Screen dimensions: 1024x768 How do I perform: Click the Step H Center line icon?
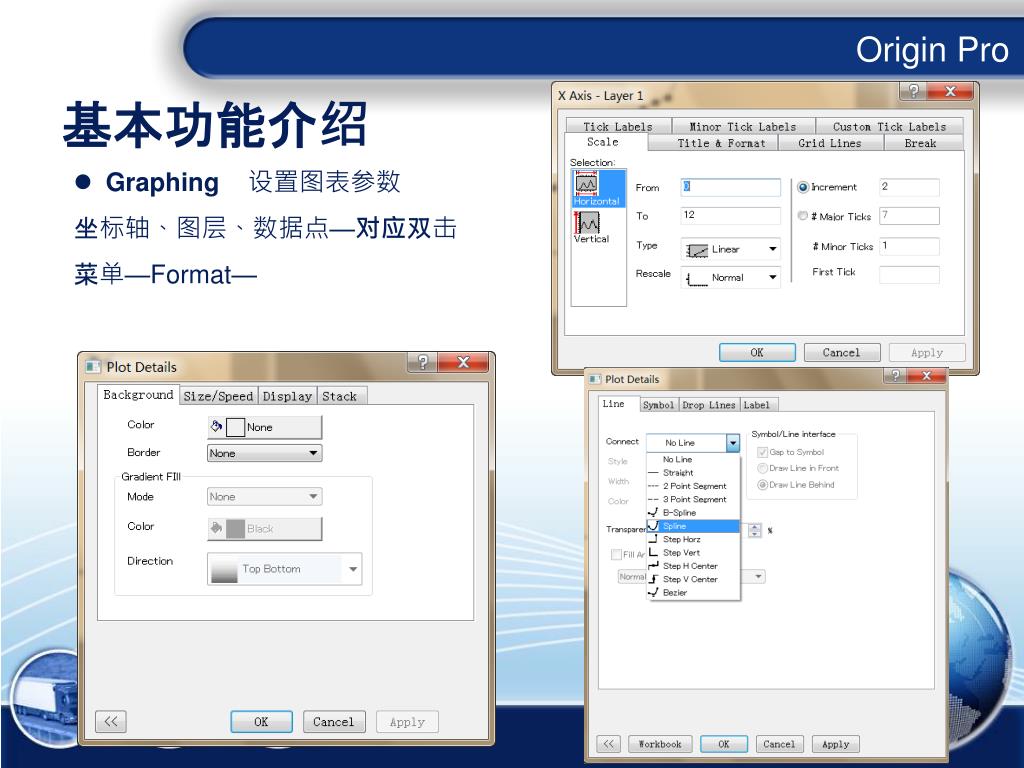[653, 566]
